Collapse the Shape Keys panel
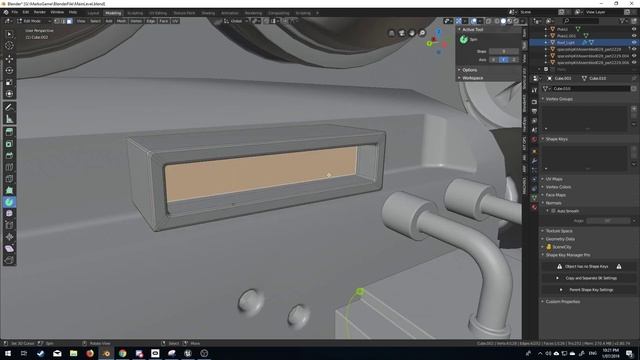 [x=556, y=139]
